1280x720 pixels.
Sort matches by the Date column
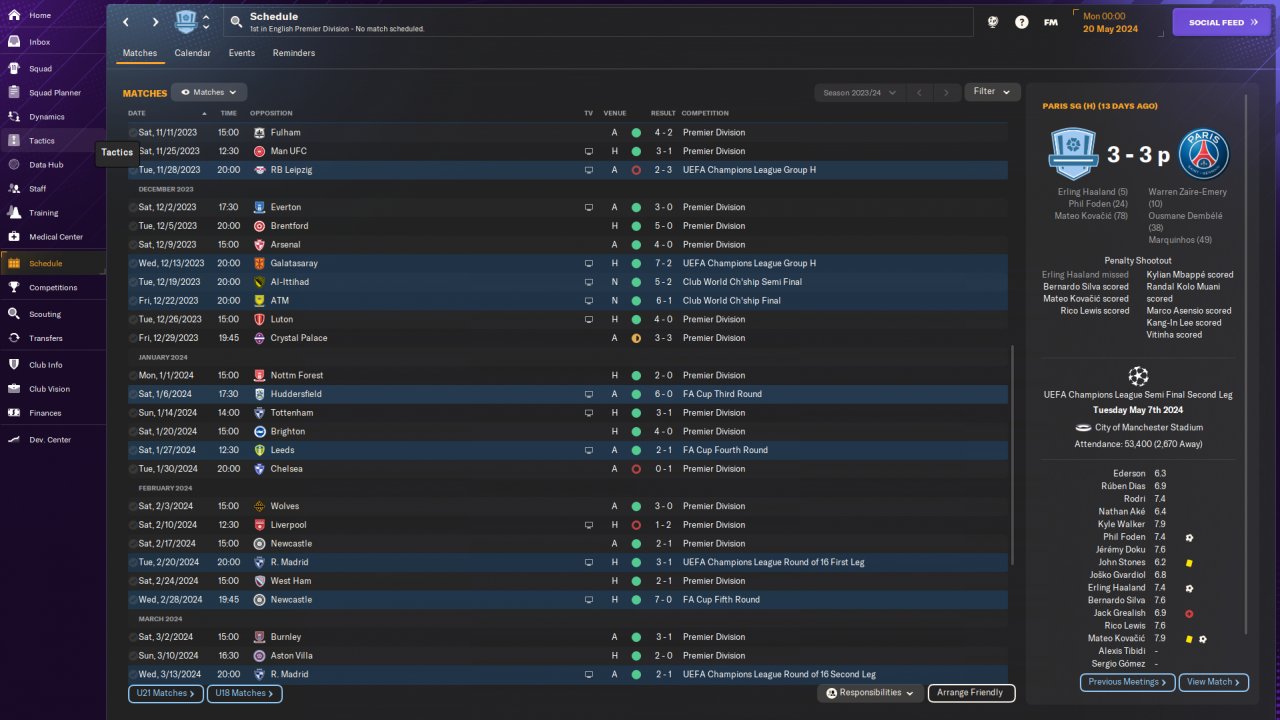137,113
